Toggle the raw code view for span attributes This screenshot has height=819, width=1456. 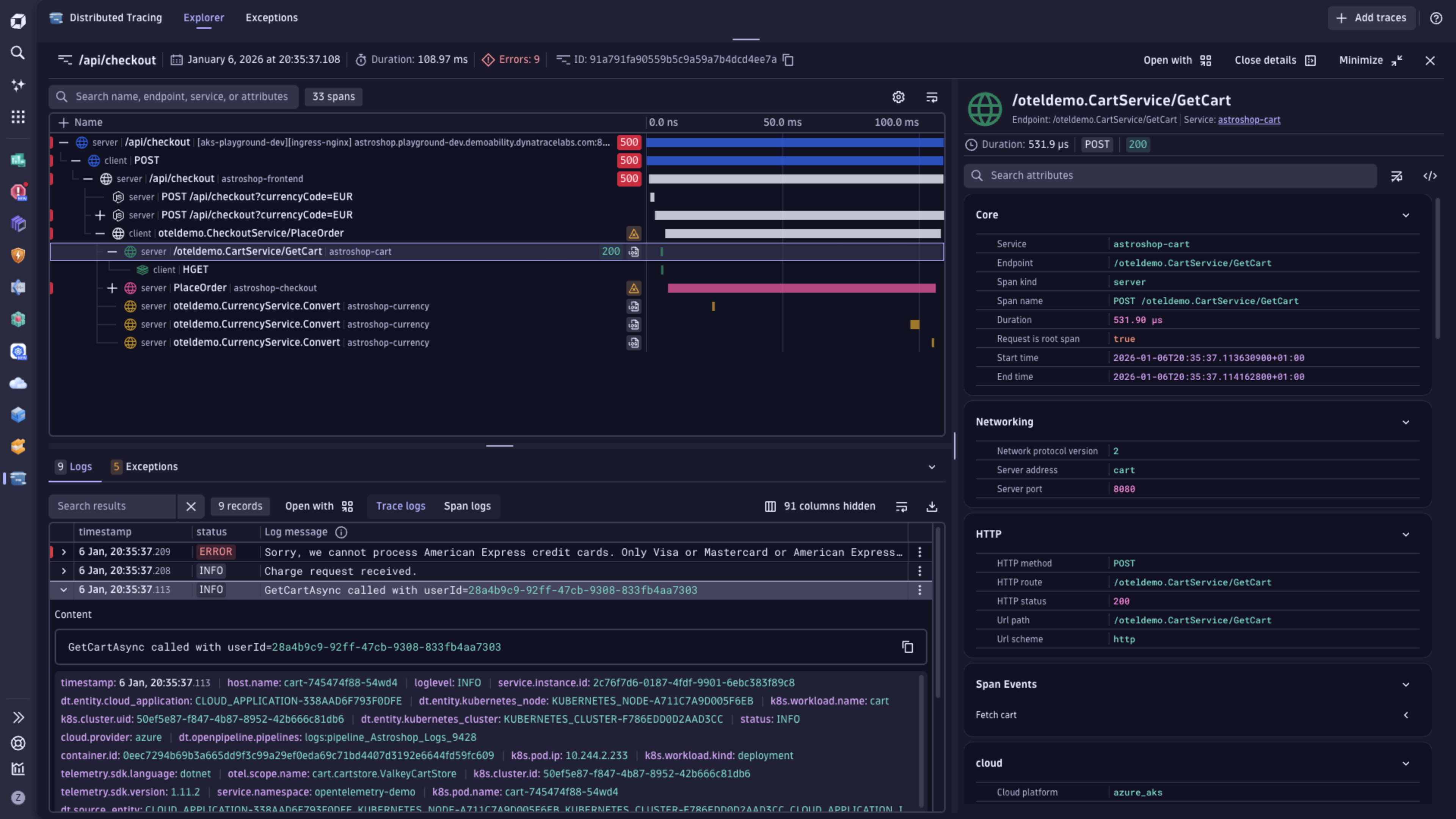click(1431, 176)
